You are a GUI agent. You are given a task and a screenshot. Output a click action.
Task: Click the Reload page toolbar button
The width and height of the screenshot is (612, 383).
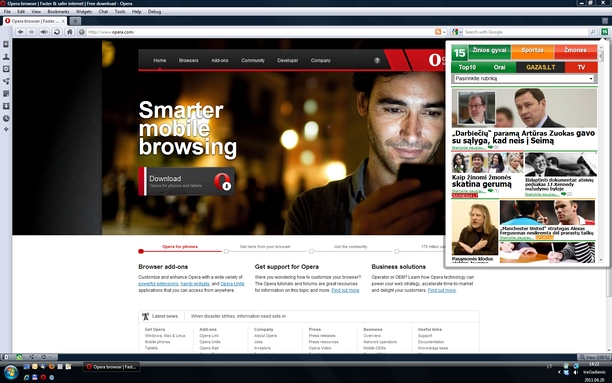point(57,32)
